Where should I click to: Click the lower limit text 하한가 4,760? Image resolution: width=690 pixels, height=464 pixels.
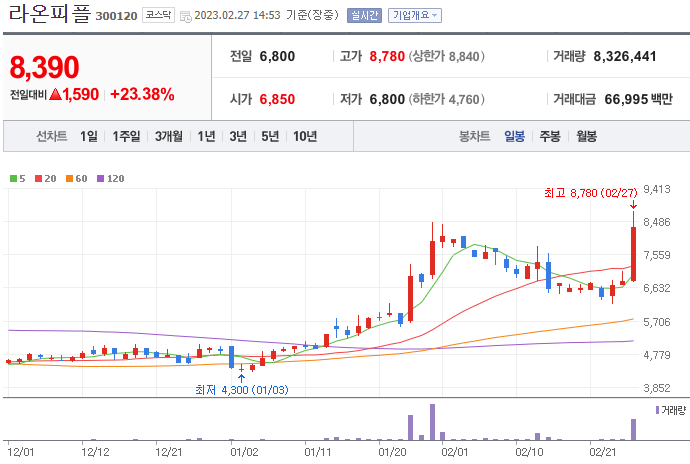(447, 99)
